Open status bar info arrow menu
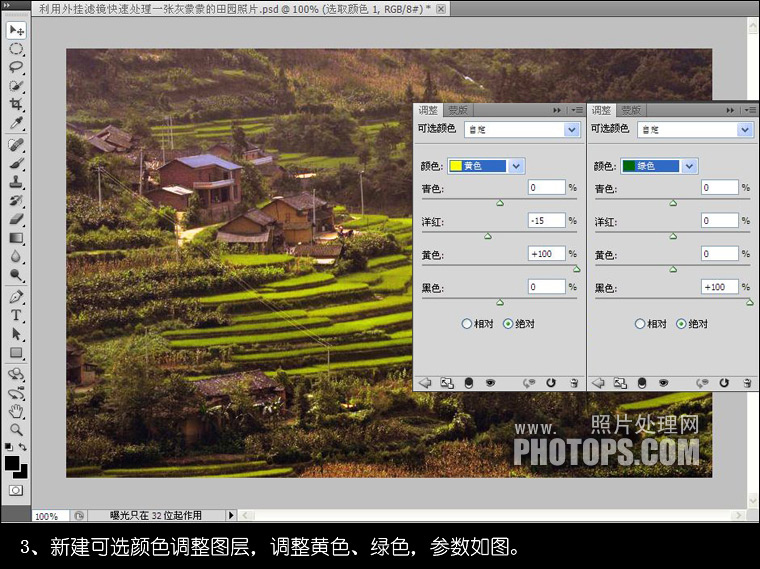The image size is (760, 569). pyautogui.click(x=231, y=515)
